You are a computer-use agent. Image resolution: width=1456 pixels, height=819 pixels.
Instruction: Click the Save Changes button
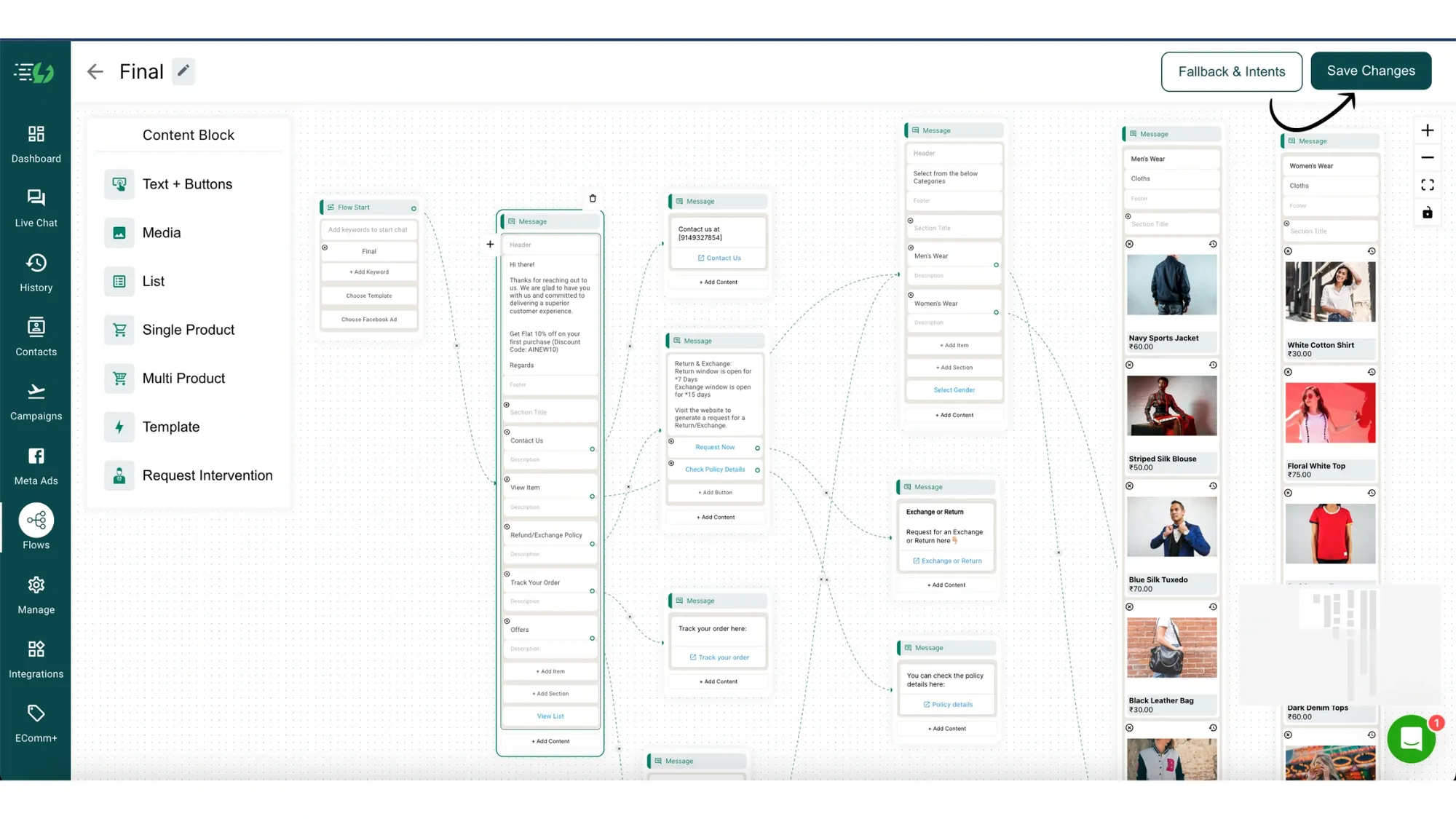1371,71
